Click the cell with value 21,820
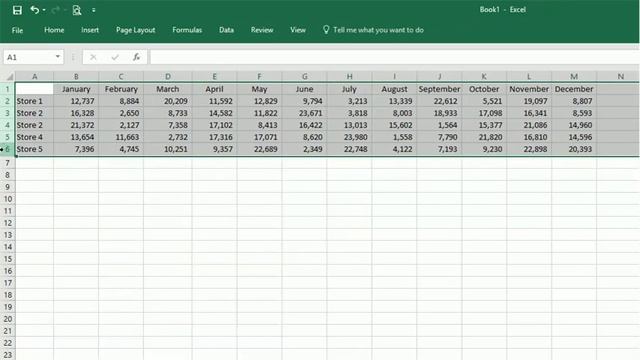Viewport: 640px width, 360px height. (x=484, y=137)
